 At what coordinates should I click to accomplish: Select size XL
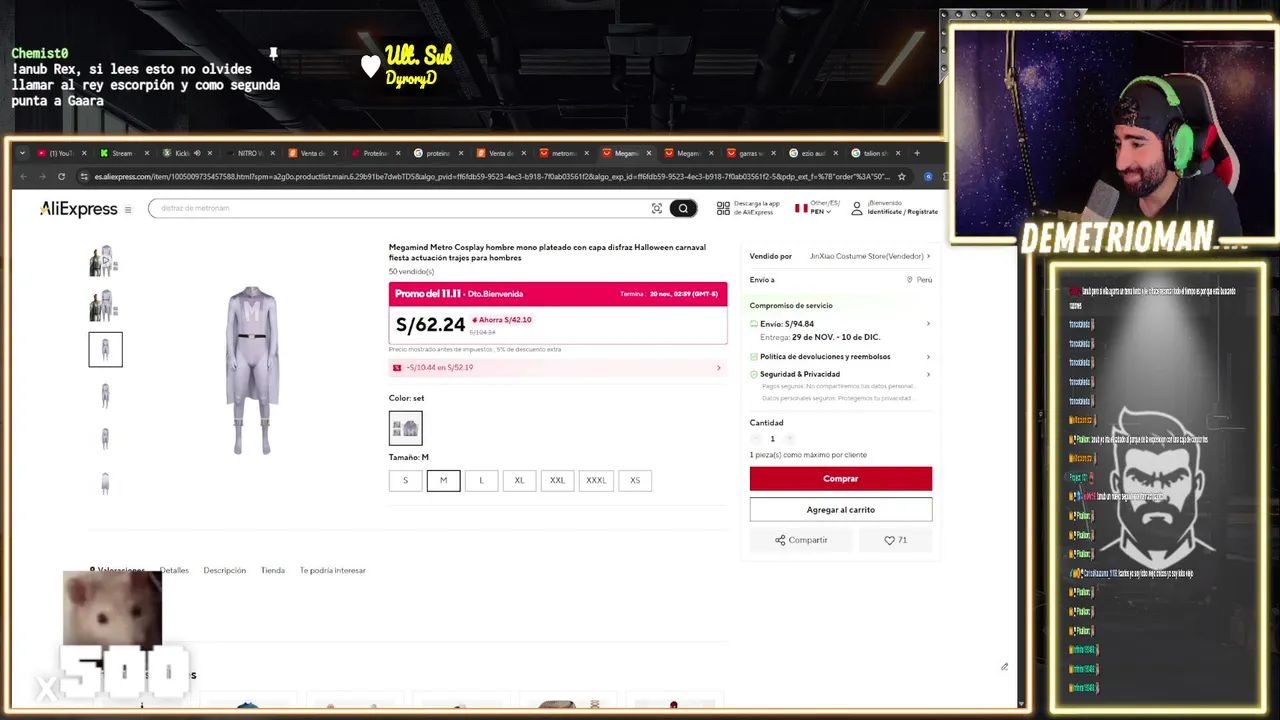pyautogui.click(x=519, y=480)
